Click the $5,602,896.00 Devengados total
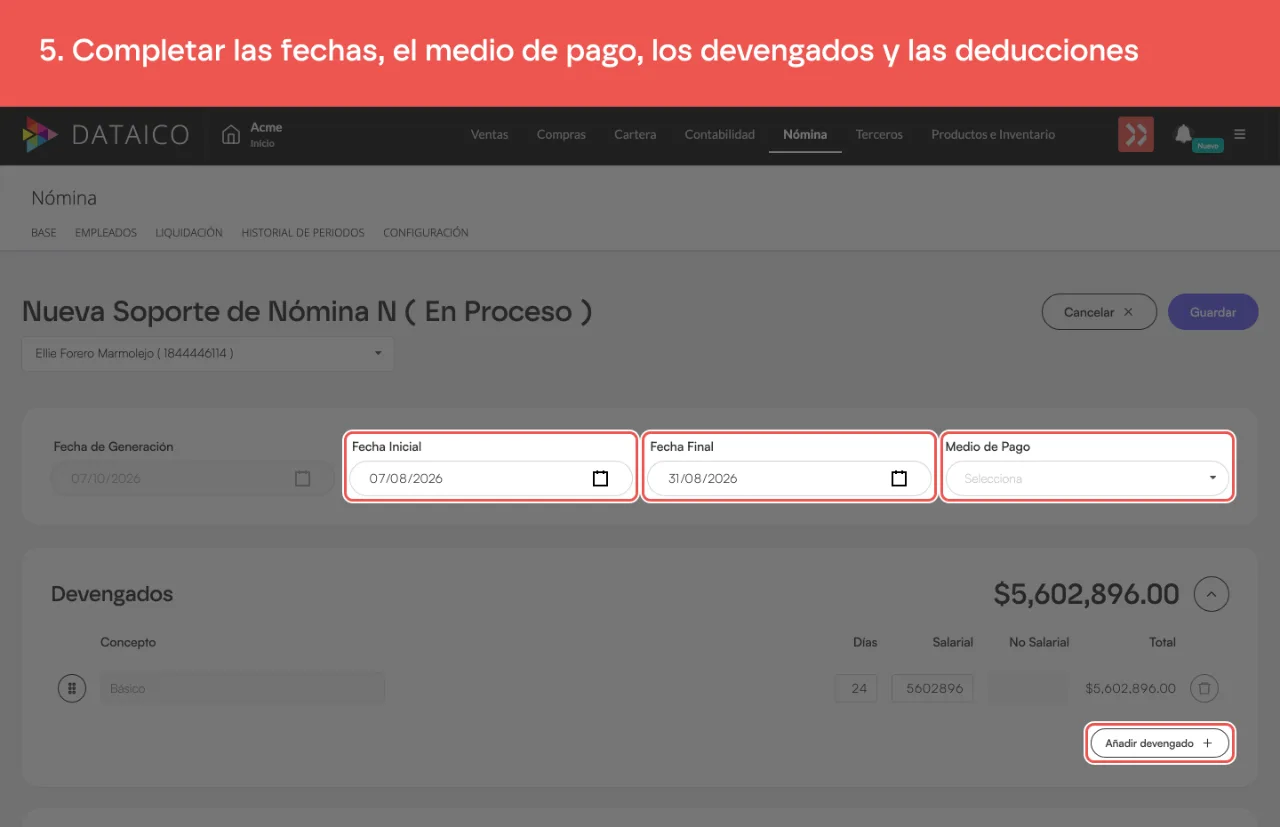 [1086, 594]
